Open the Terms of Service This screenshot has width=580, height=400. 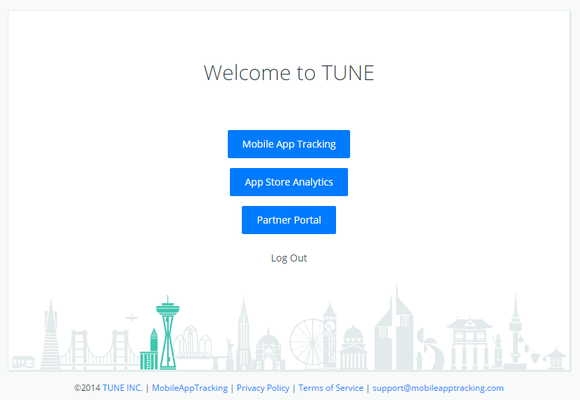point(331,388)
